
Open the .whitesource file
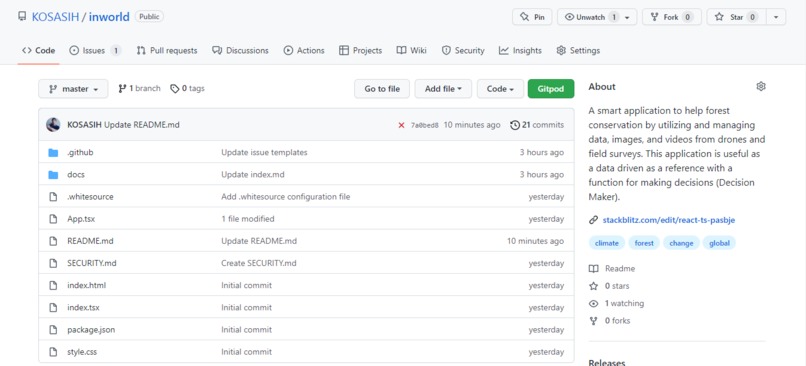(90, 197)
